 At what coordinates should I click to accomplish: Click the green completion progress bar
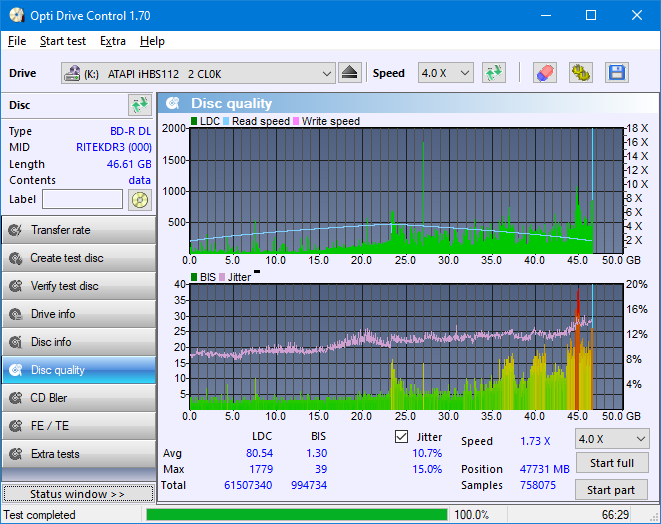click(296, 515)
